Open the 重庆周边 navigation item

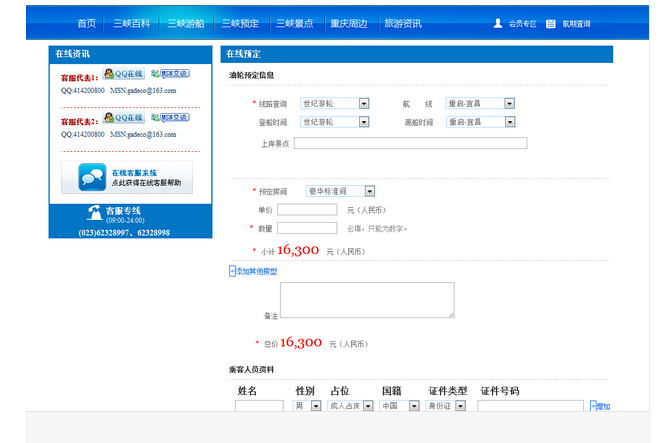tap(348, 23)
